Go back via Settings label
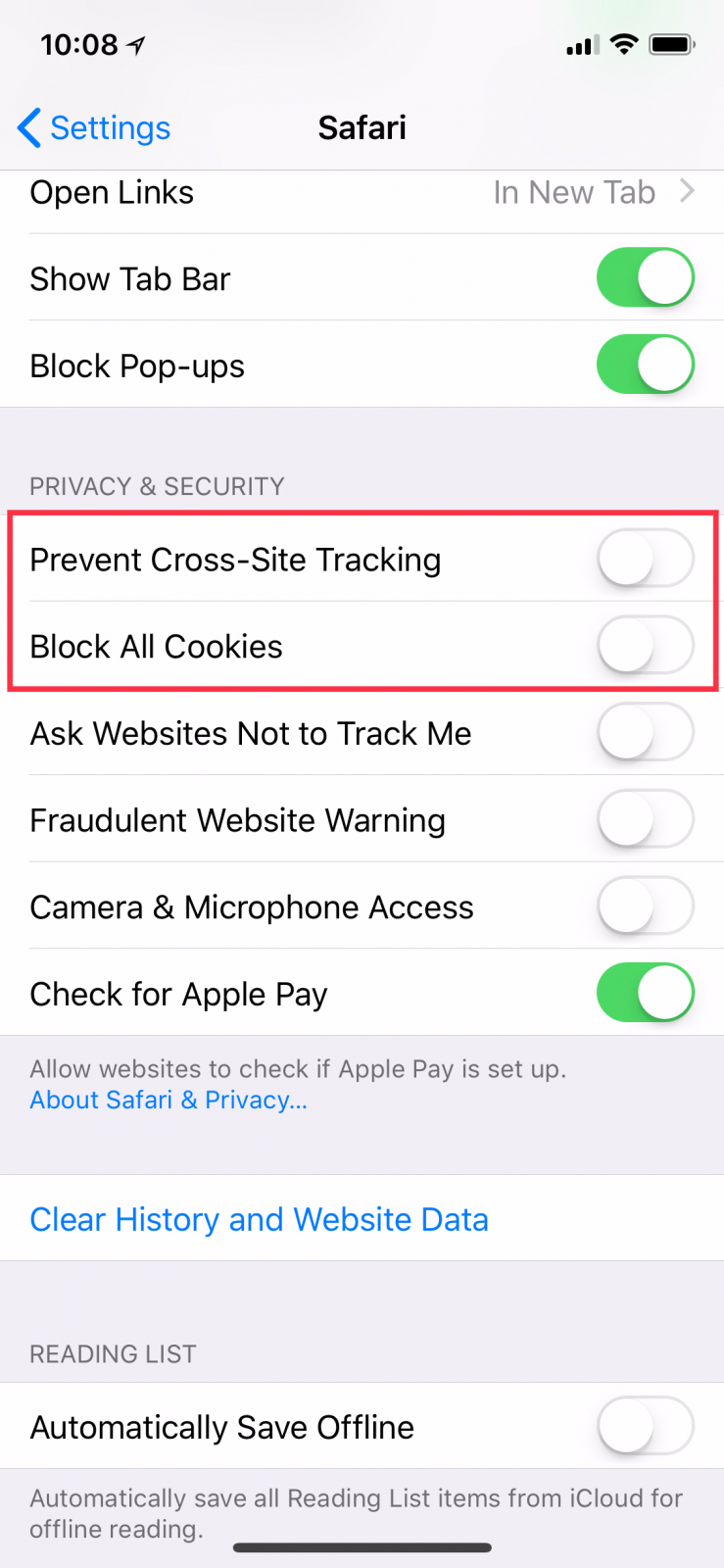This screenshot has height=1568, width=724. pos(110,127)
